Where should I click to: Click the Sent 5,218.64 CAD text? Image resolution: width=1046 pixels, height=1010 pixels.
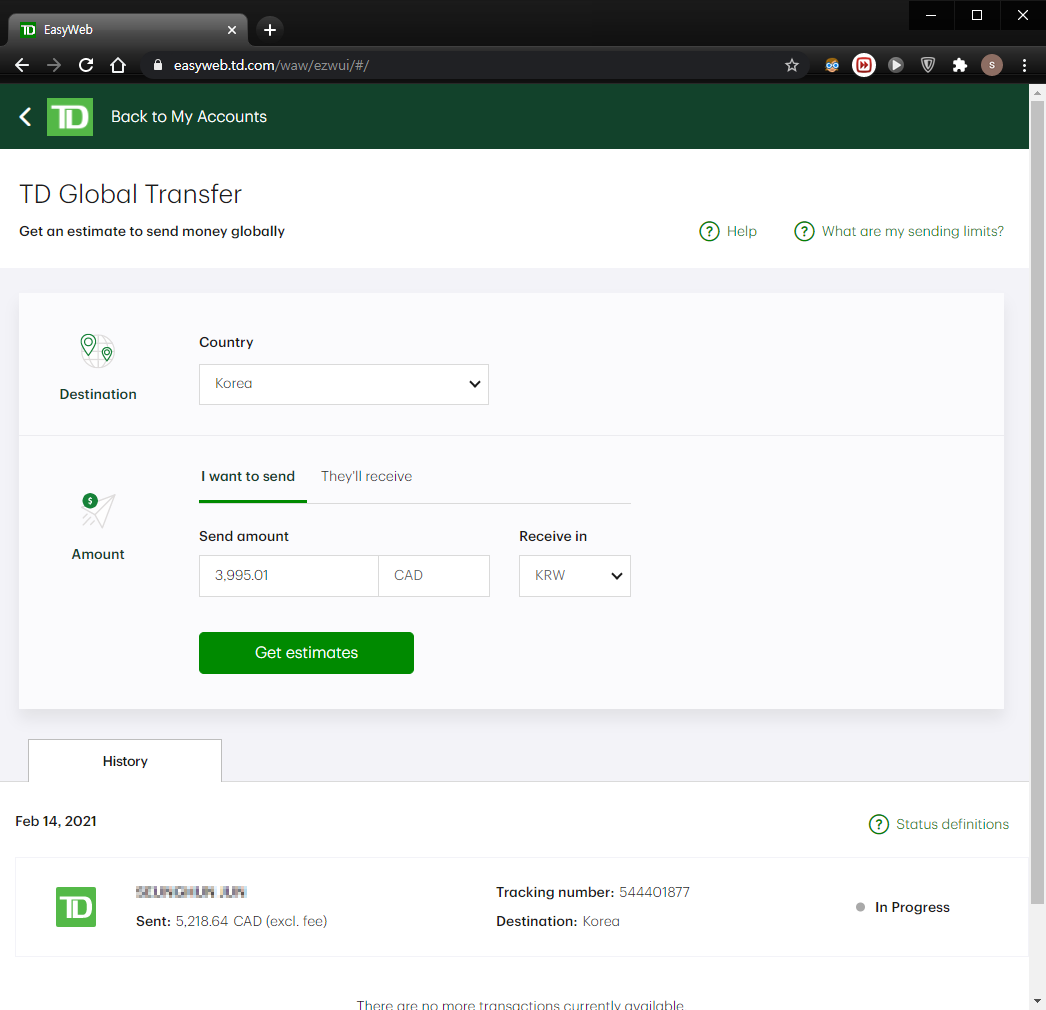click(231, 921)
